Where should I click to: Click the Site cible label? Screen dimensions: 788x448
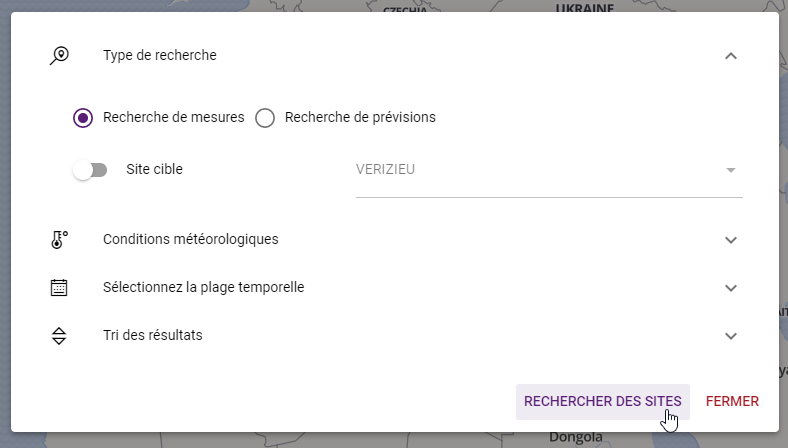click(x=154, y=170)
